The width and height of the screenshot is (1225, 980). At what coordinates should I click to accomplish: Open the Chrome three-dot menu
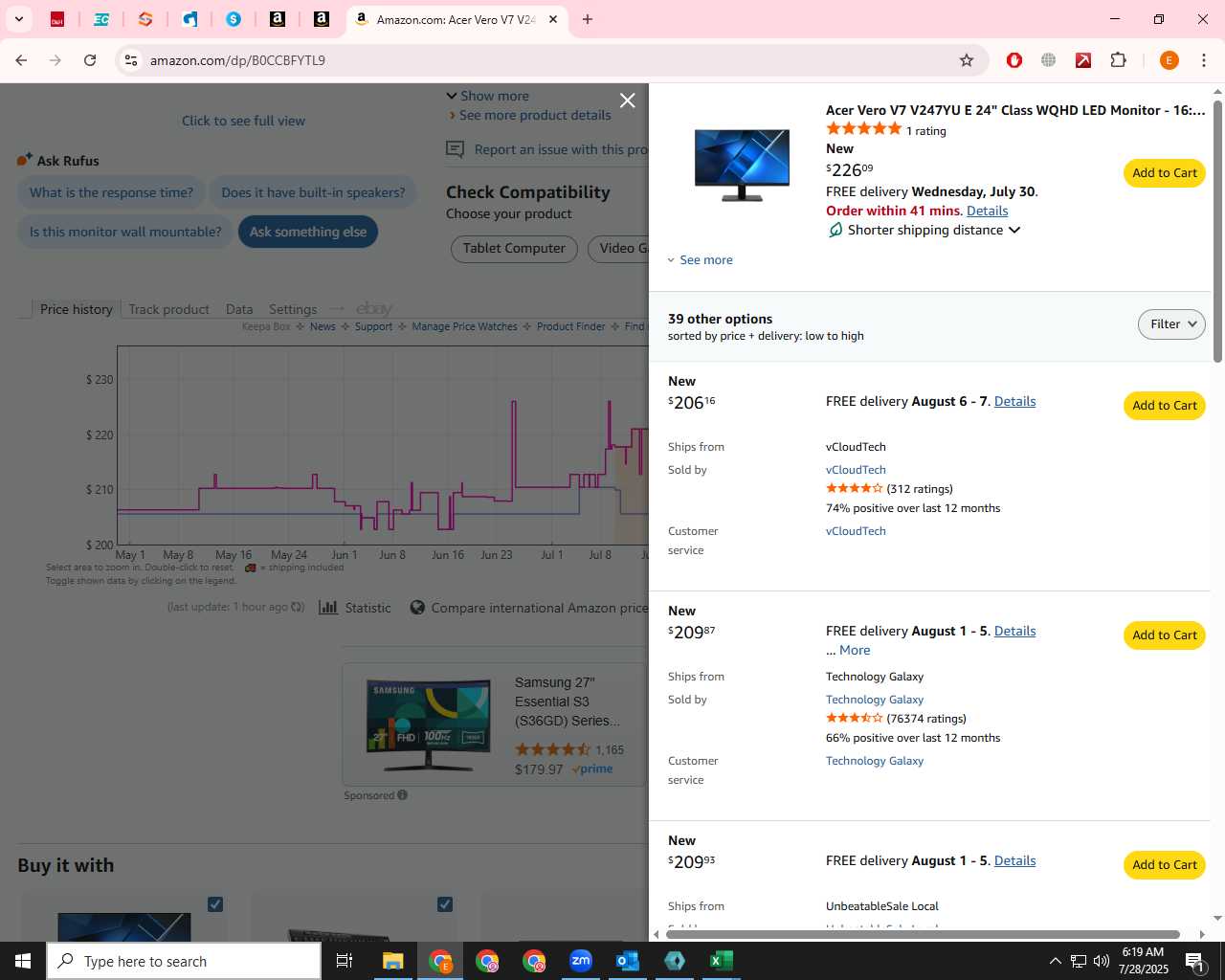1204,60
